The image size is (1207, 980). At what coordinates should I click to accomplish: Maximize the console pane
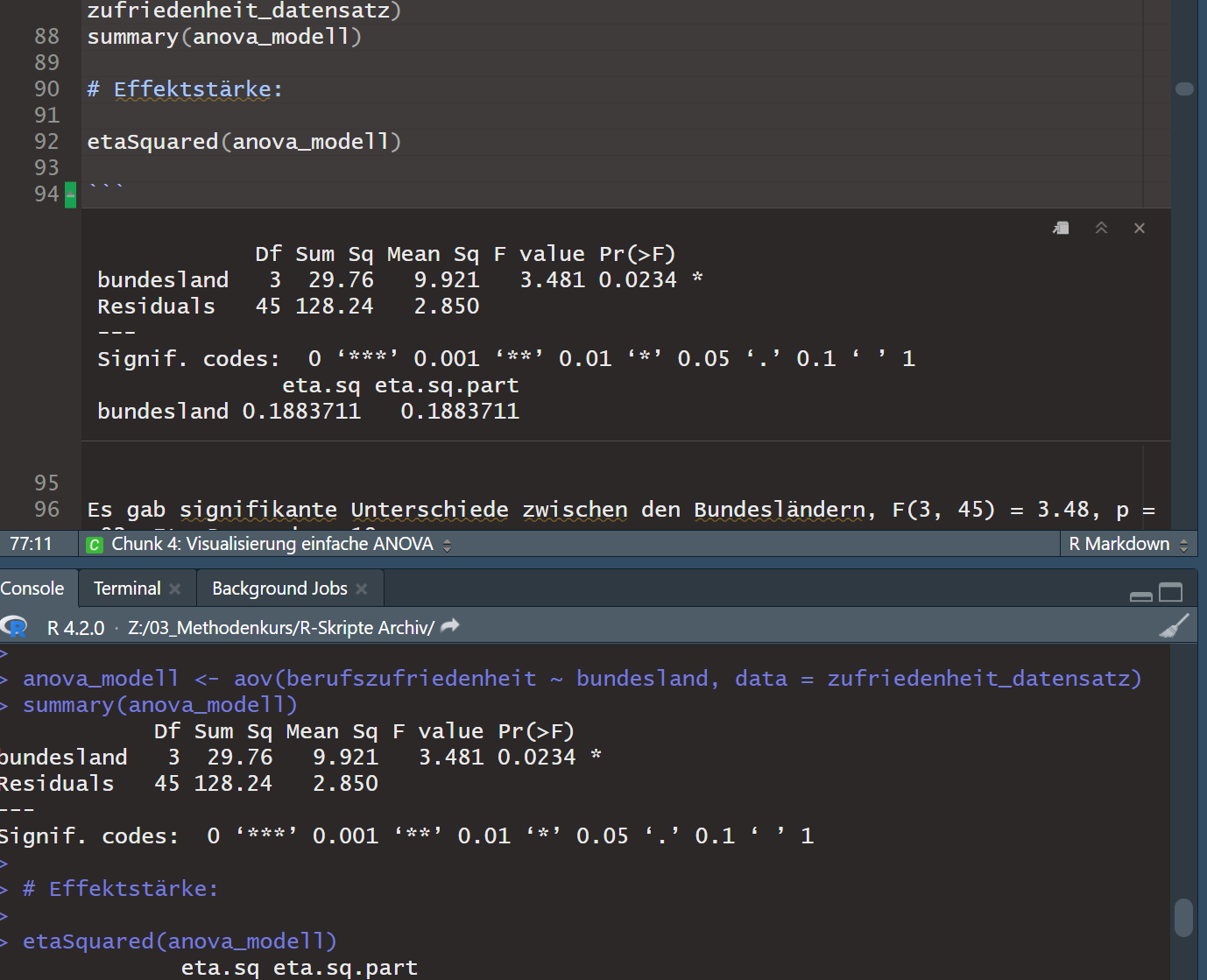[1171, 593]
